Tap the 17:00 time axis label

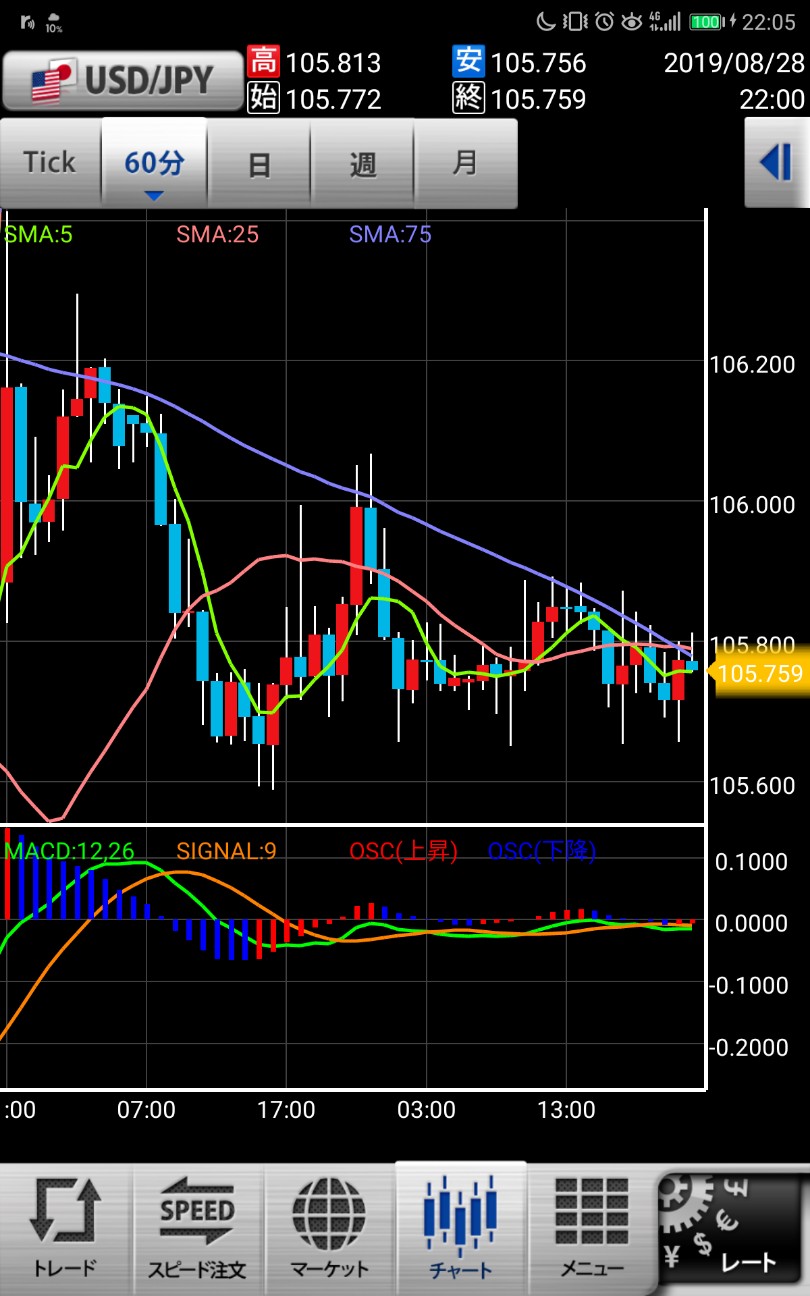click(286, 1110)
